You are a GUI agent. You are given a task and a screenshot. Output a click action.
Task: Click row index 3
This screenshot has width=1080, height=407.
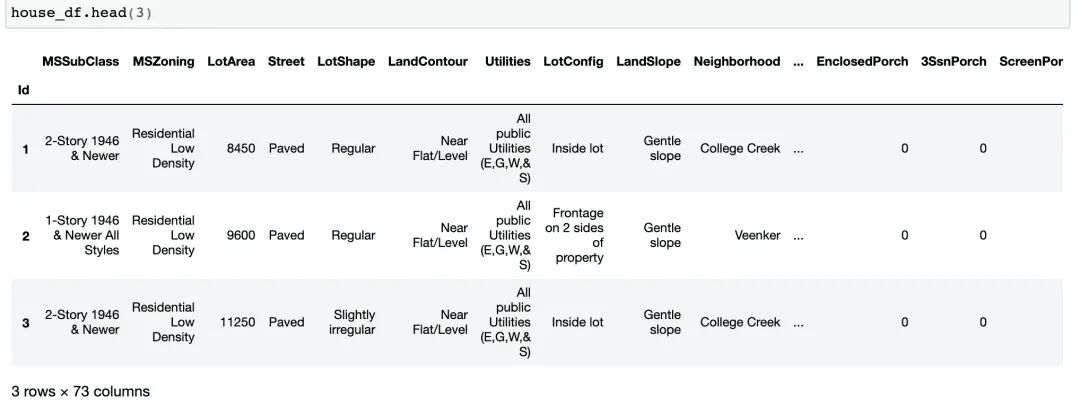pyautogui.click(x=25, y=323)
